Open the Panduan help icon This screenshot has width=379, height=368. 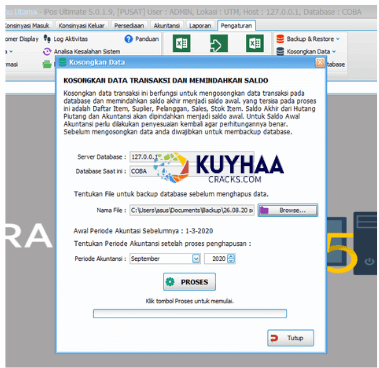pyautogui.click(x=128, y=39)
